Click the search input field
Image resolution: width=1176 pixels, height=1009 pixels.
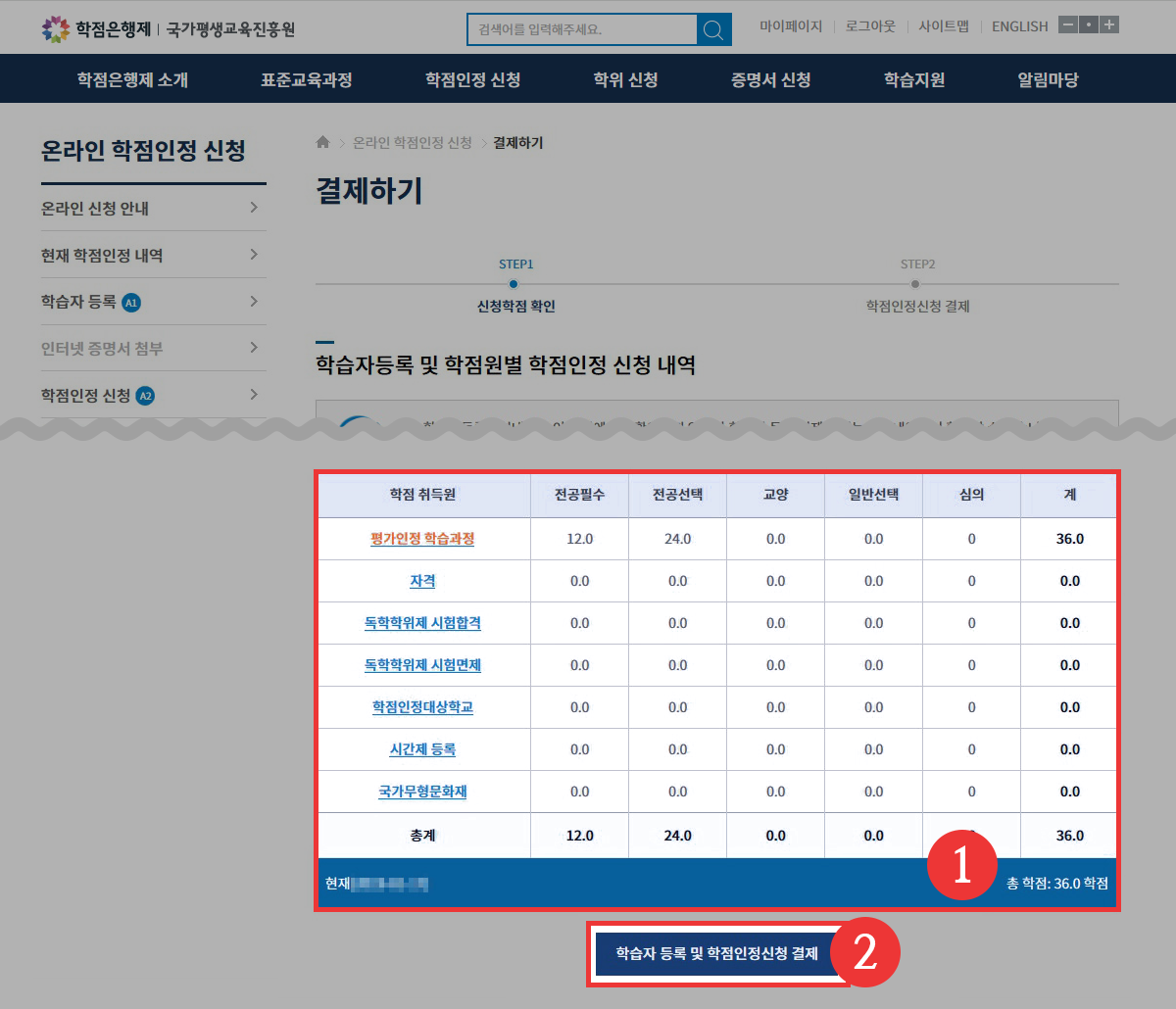click(582, 29)
